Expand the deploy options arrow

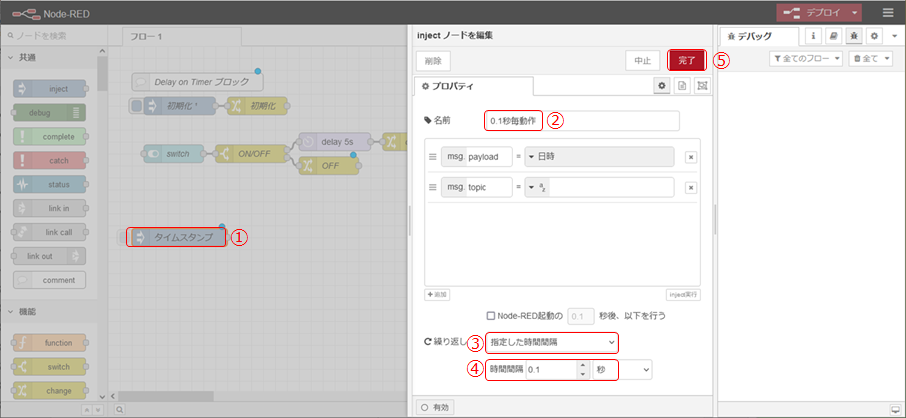(855, 13)
